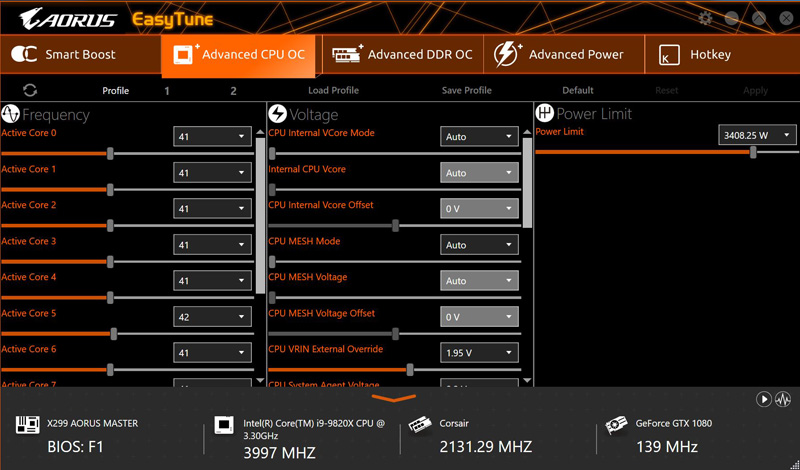The width and height of the screenshot is (800, 470).
Task: Click the Corsair memory module icon
Action: tap(420, 425)
